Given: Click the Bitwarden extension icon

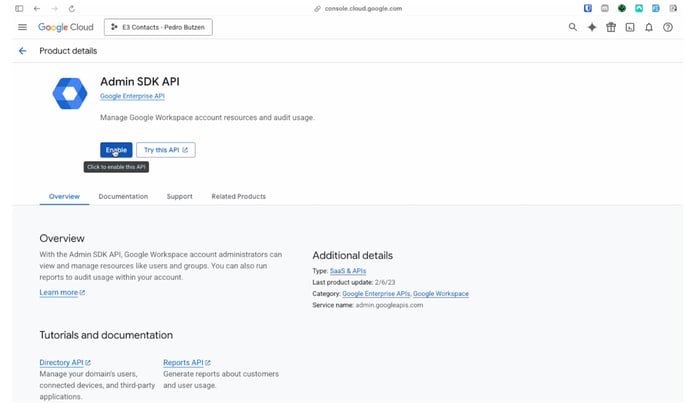Looking at the screenshot, I should [x=587, y=8].
